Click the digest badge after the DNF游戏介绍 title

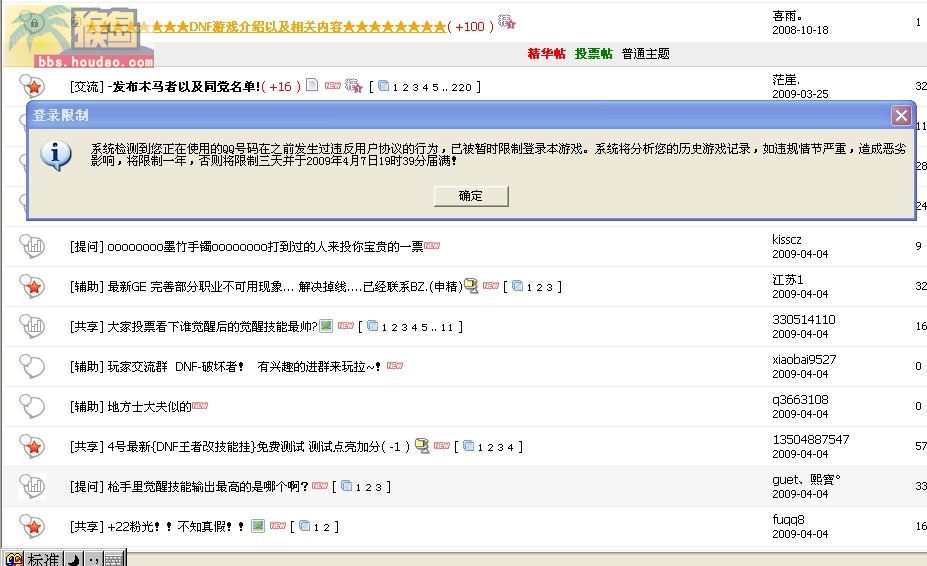[507, 22]
